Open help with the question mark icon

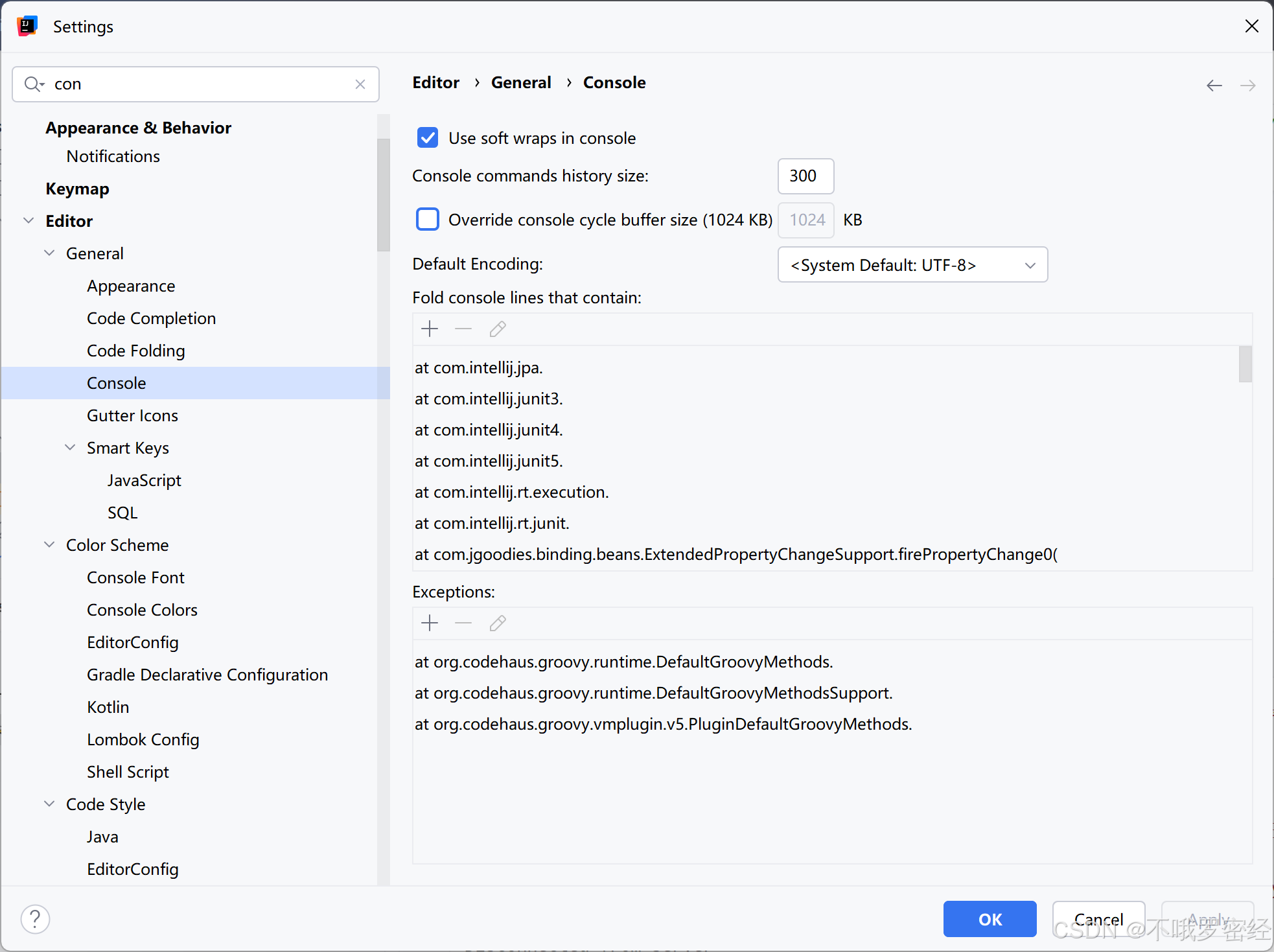click(x=36, y=919)
